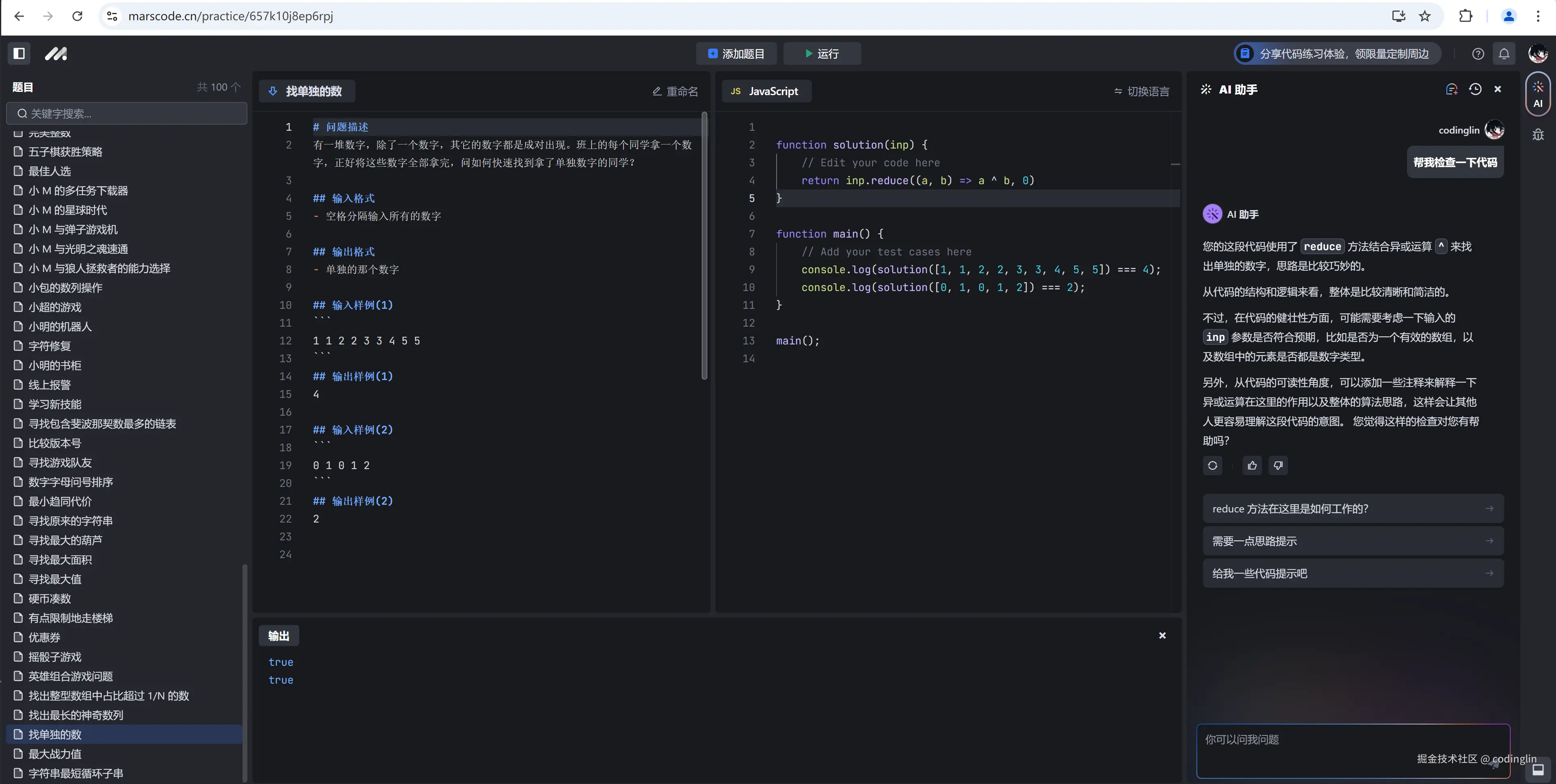Open the bug report panel icon

coord(1538,134)
